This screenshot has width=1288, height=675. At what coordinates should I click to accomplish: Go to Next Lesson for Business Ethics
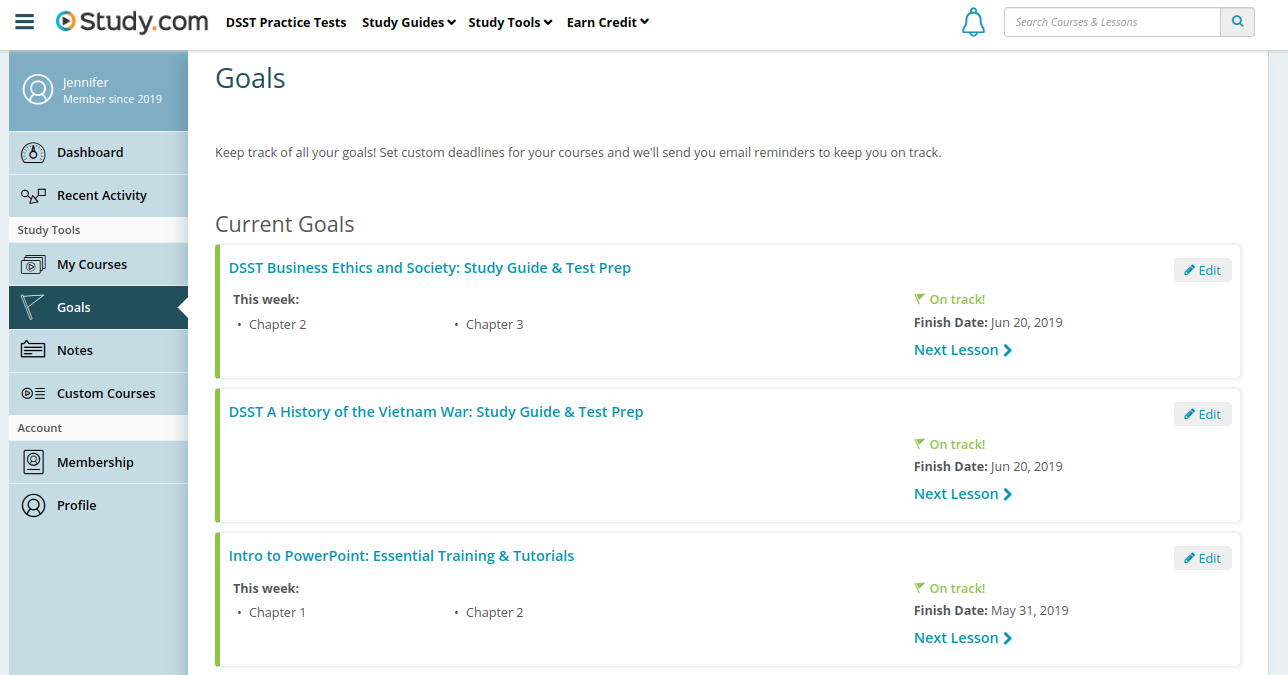tap(963, 350)
